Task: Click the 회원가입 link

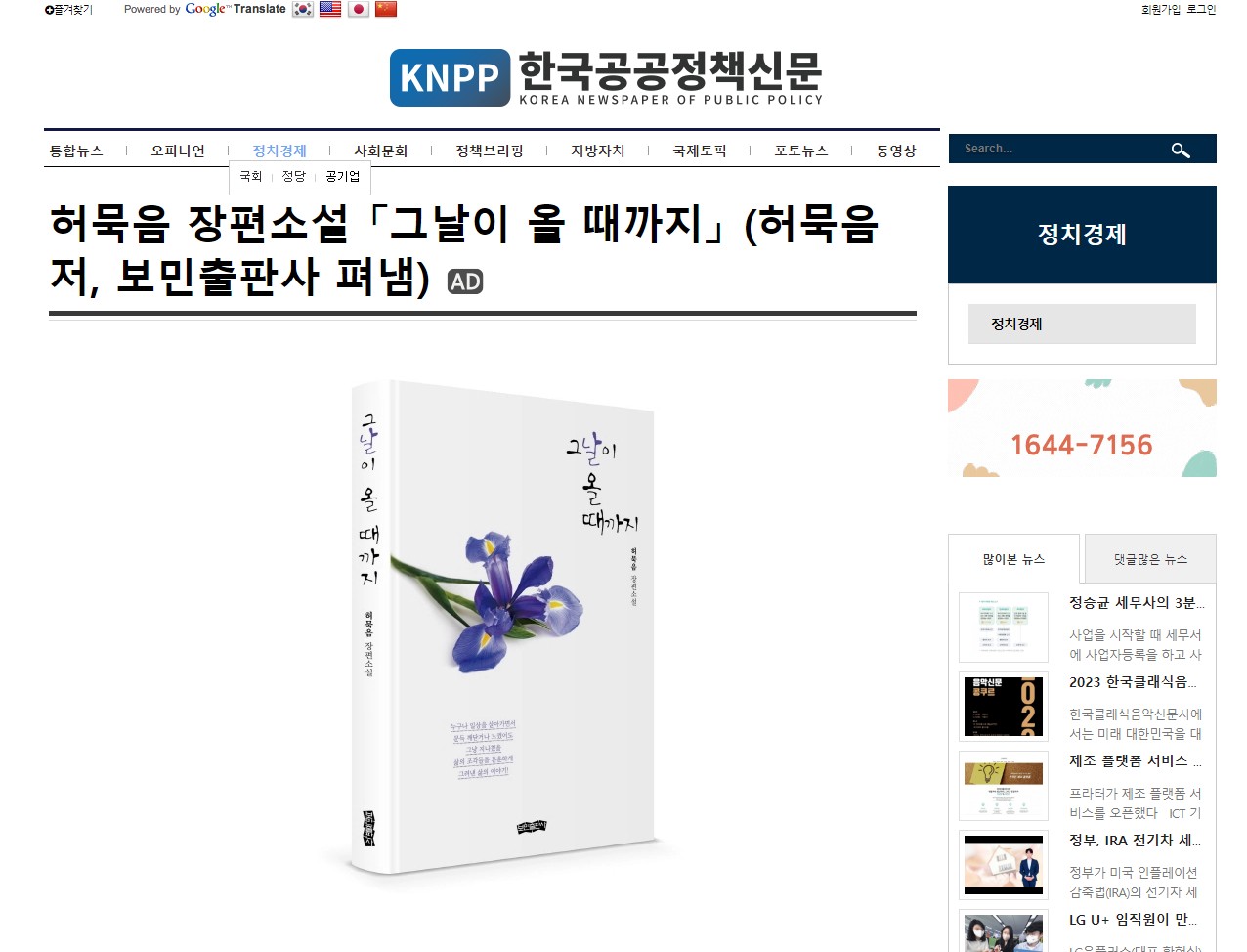Action: click(x=1161, y=10)
